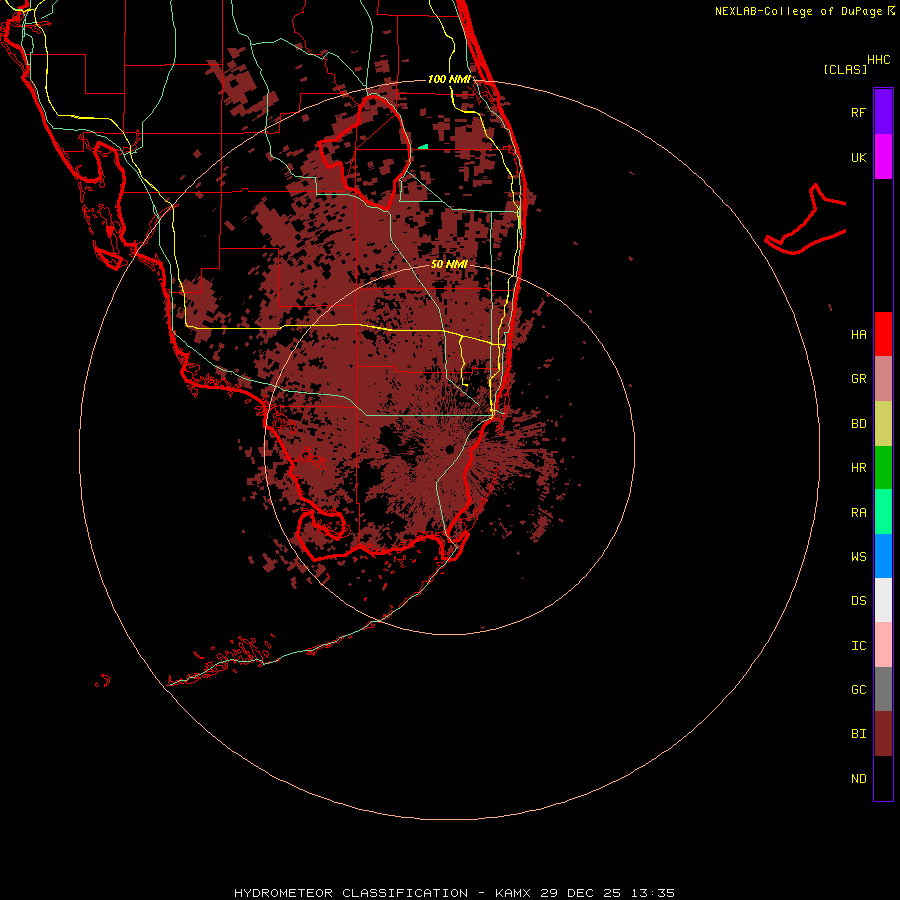900x900 pixels.
Task: Click the 'IC' legend label
Action: 859,646
